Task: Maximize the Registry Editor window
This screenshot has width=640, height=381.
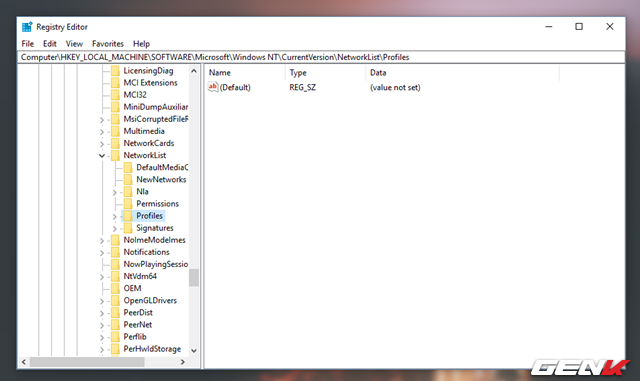Action: point(579,27)
